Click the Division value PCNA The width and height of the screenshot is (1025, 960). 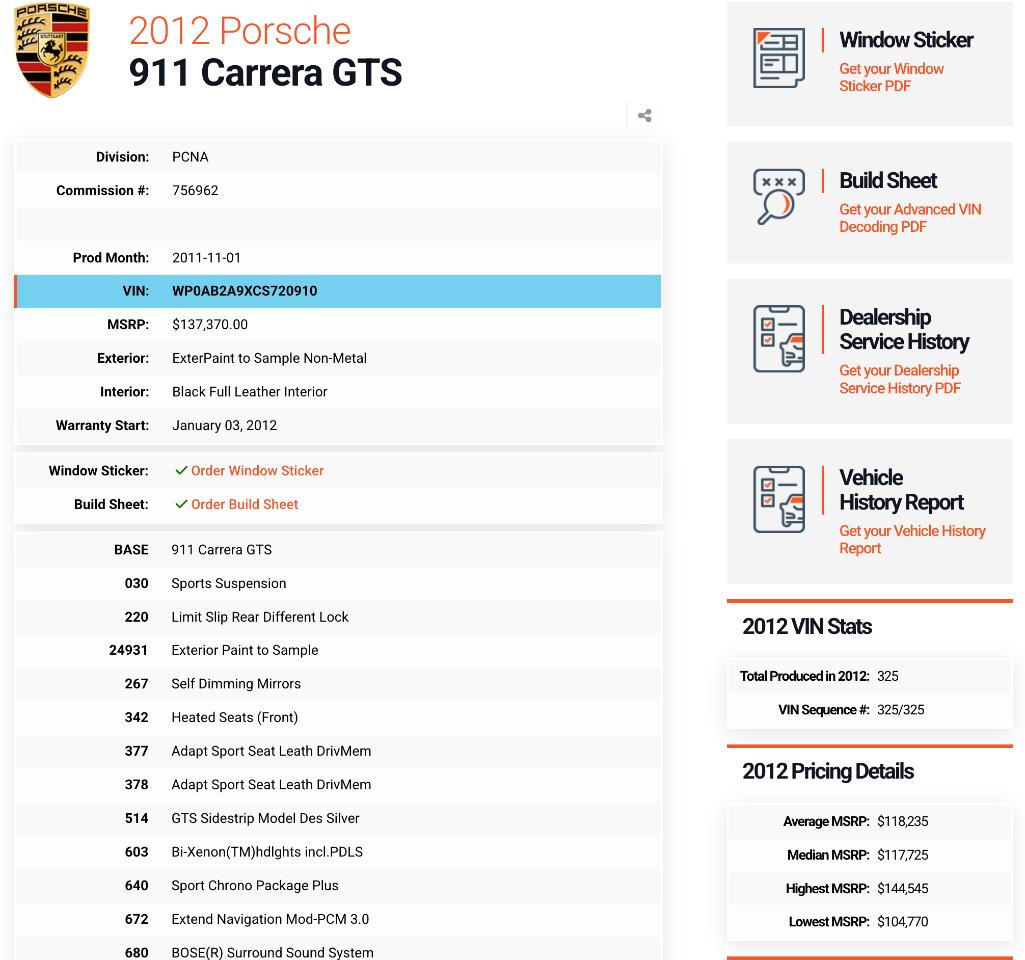pyautogui.click(x=190, y=157)
